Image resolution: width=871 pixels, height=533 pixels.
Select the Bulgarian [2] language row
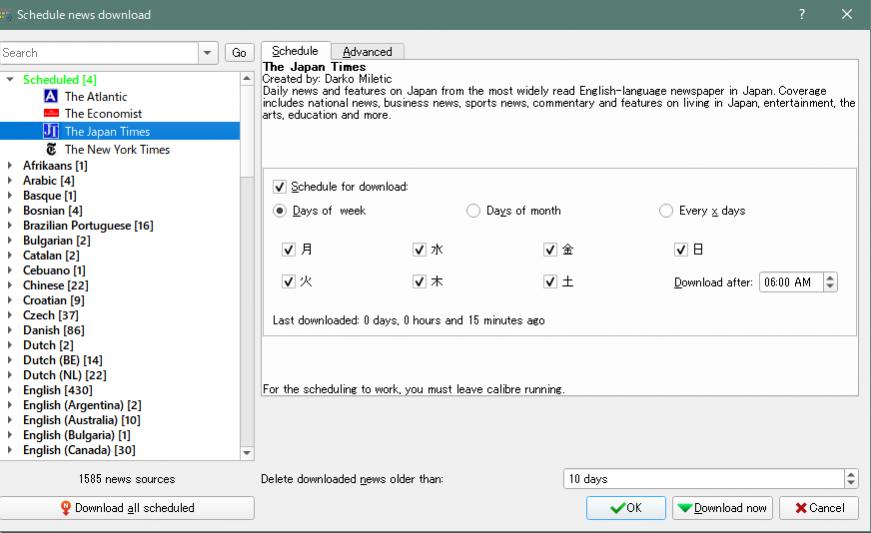57,240
